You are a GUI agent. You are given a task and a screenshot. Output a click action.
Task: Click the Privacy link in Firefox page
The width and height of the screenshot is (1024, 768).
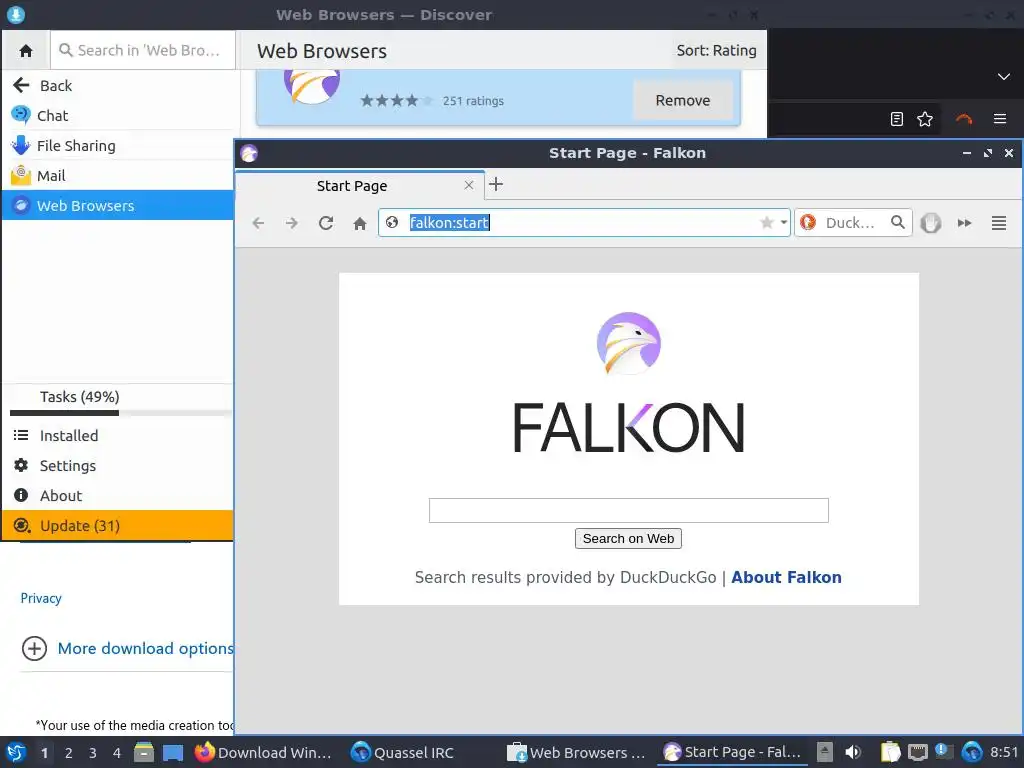pos(41,598)
